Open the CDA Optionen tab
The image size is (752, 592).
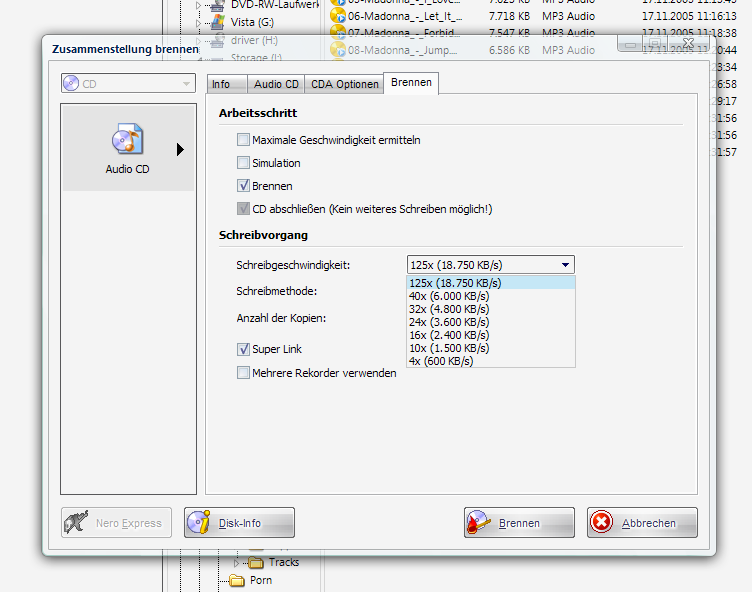[344, 85]
